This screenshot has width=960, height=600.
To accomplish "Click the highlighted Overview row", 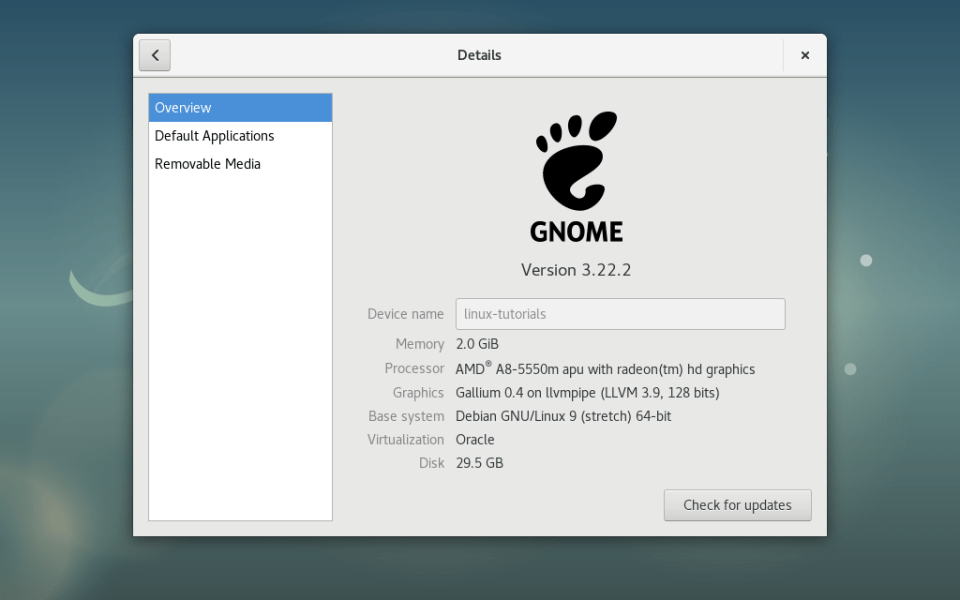I will (240, 107).
